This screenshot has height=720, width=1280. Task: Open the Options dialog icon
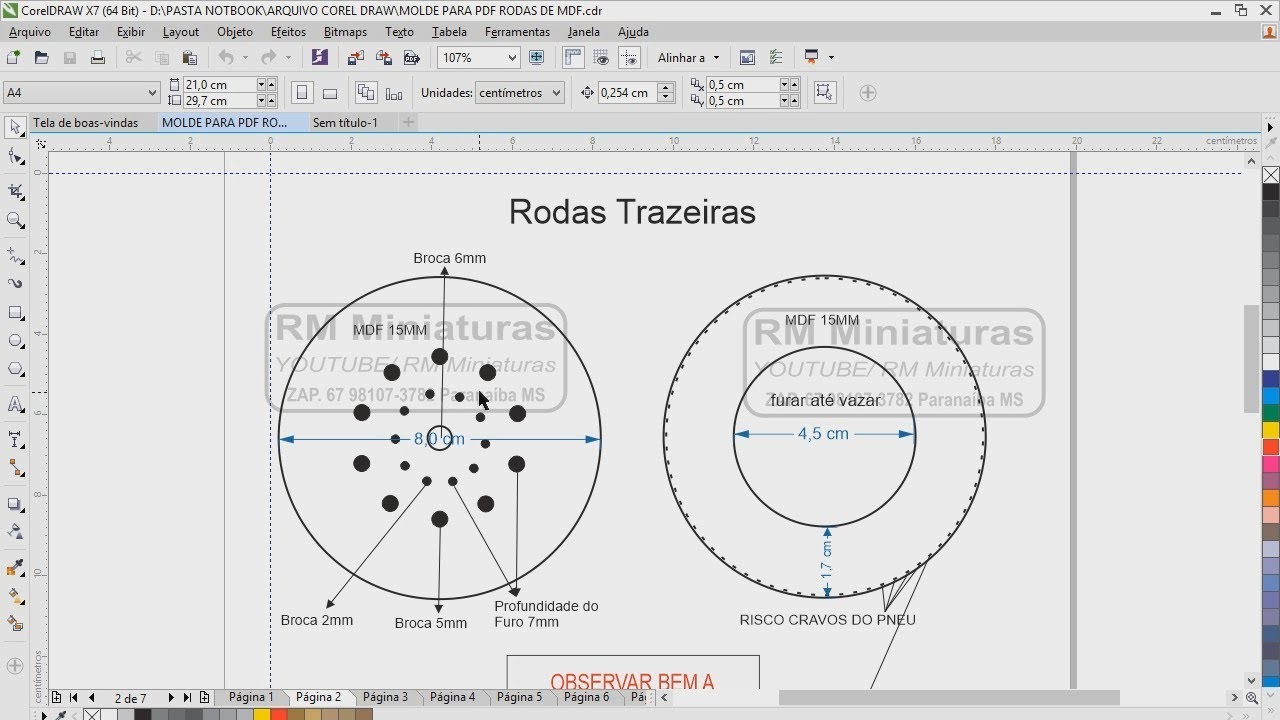(x=775, y=58)
